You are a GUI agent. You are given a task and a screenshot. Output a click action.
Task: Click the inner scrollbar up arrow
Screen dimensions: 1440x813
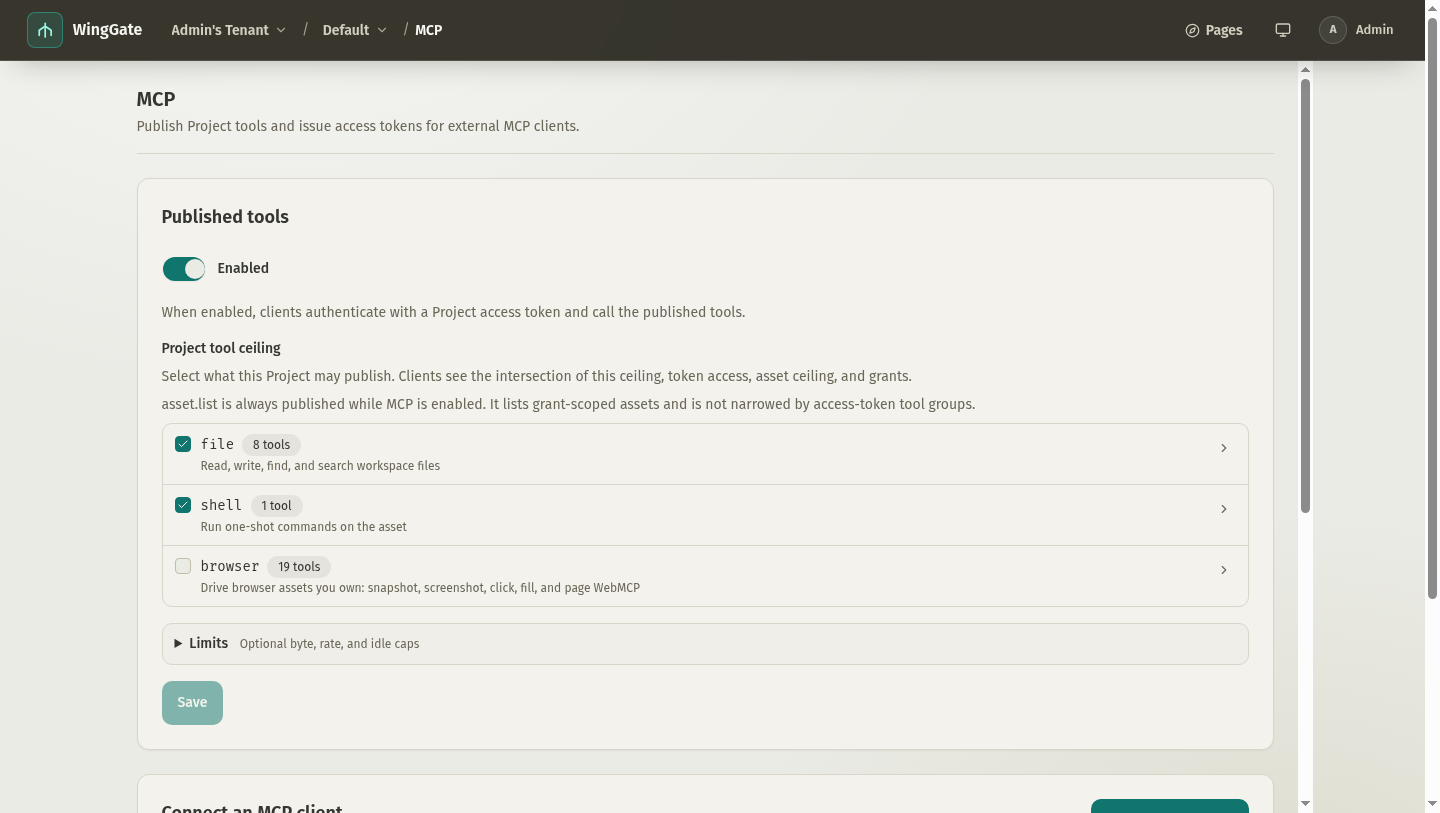pos(1305,69)
